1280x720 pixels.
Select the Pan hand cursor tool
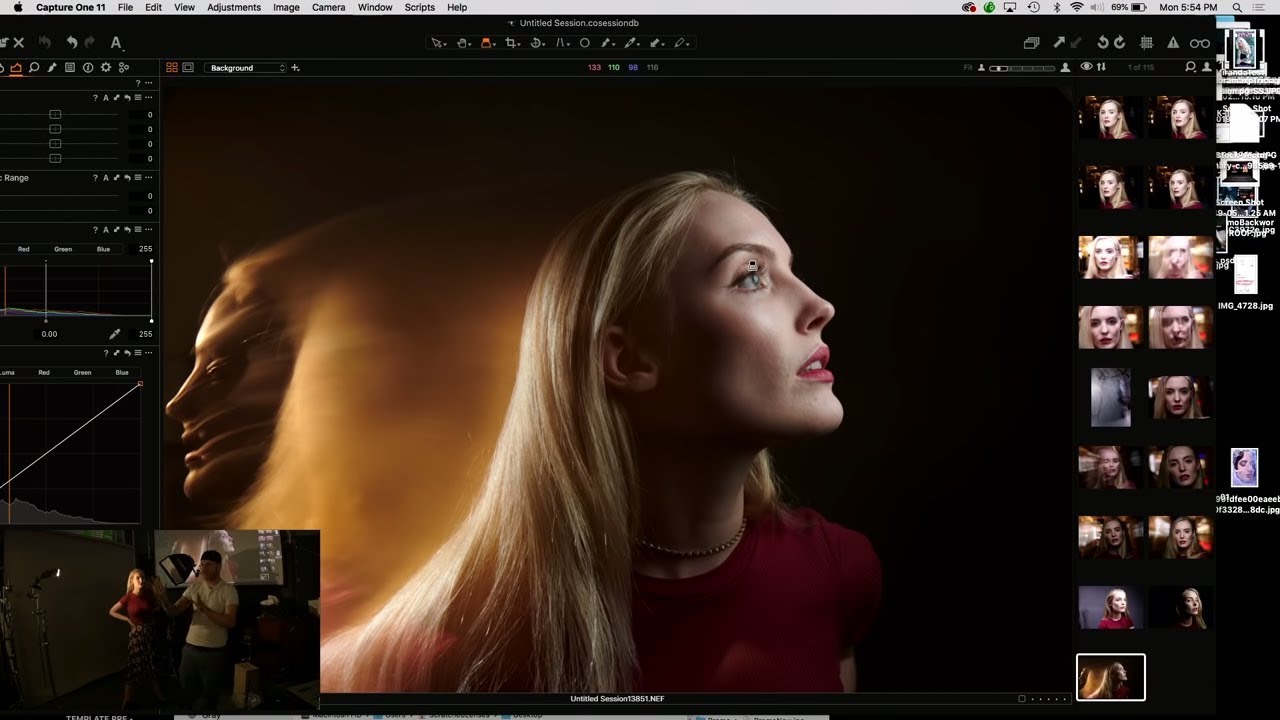(x=463, y=43)
